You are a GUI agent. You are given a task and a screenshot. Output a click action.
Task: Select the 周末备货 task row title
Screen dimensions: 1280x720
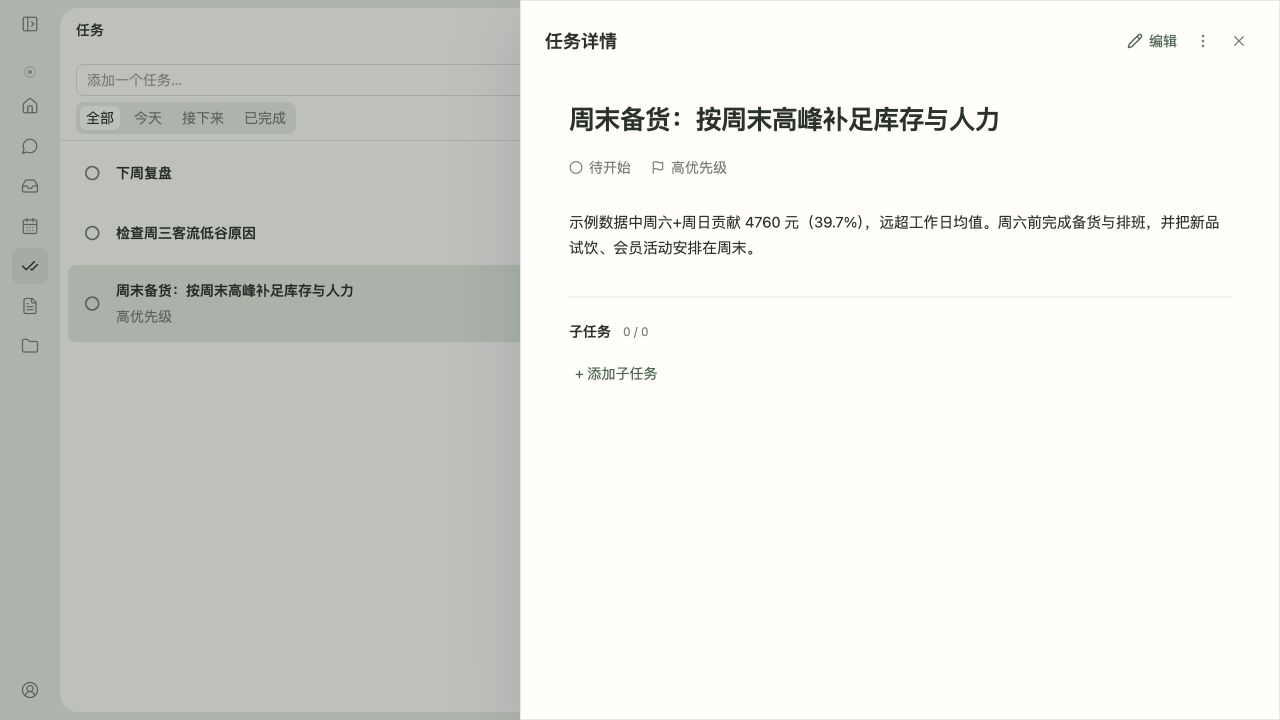click(234, 291)
